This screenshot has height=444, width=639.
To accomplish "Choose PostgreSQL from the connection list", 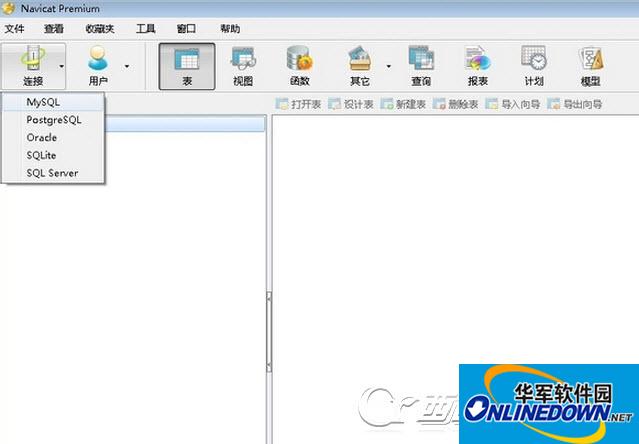I will click(x=54, y=120).
